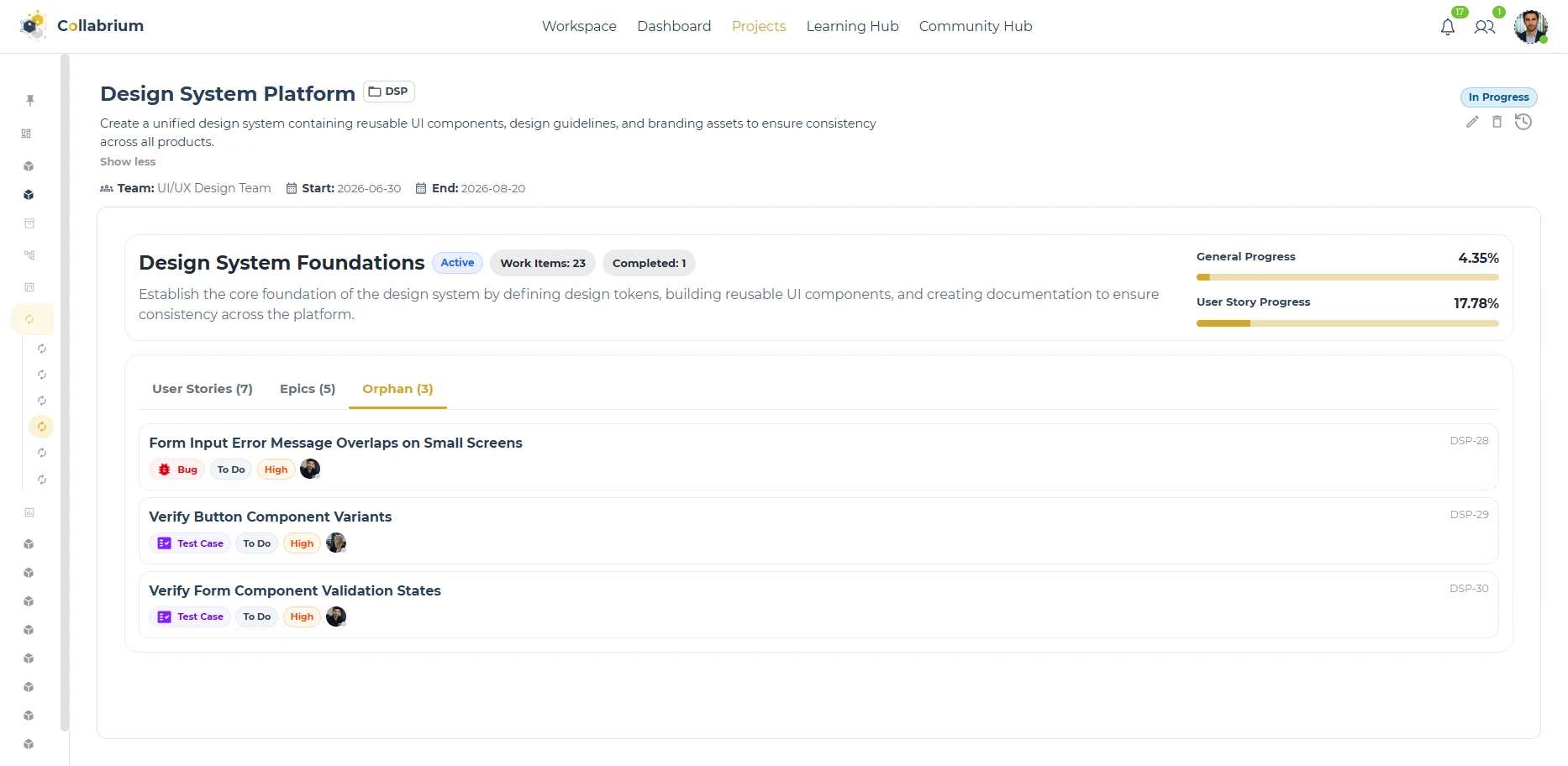Click the DSP-28 item ID
The height and width of the screenshot is (766, 1568).
click(1469, 440)
